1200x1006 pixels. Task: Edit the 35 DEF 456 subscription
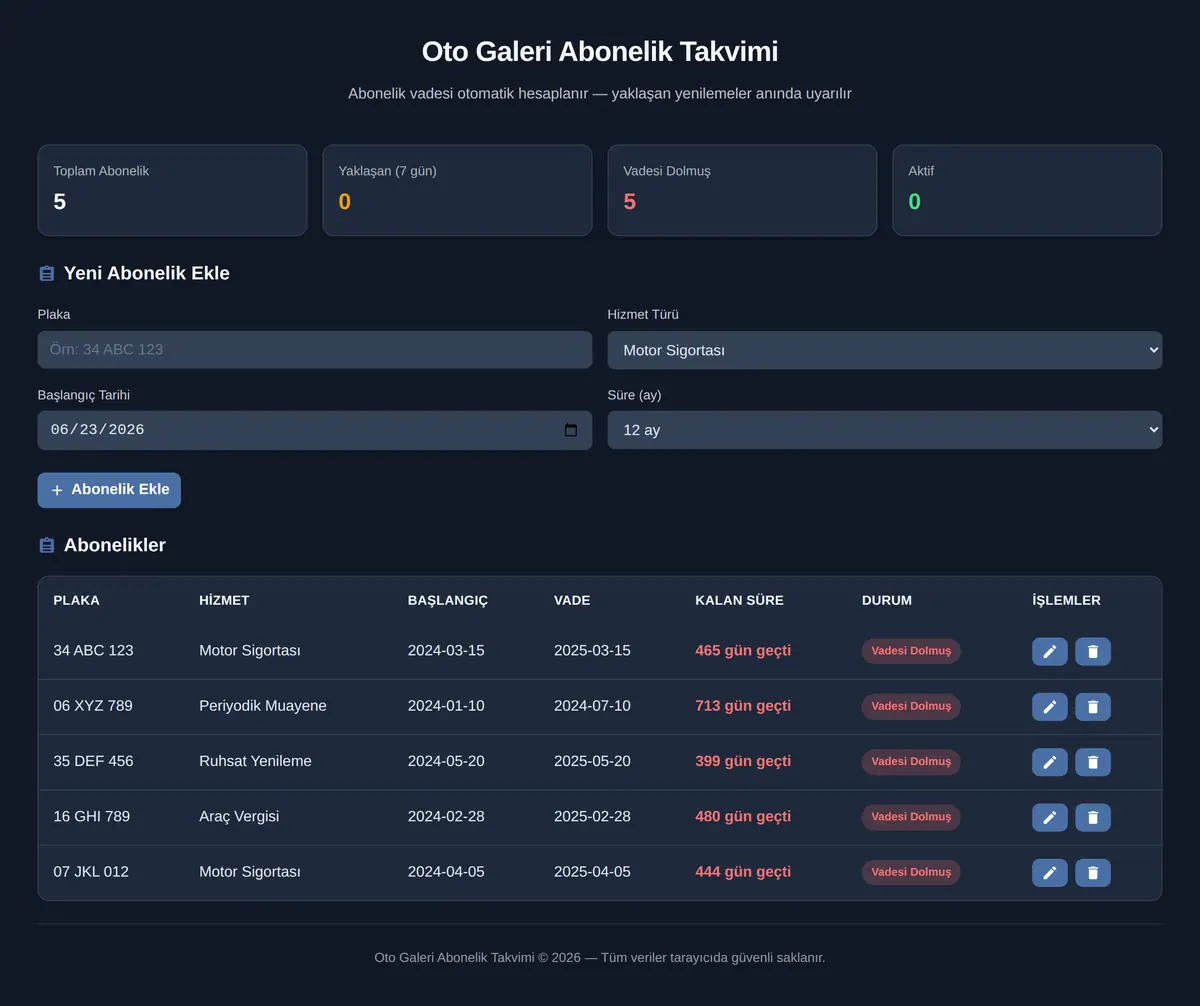click(x=1050, y=762)
